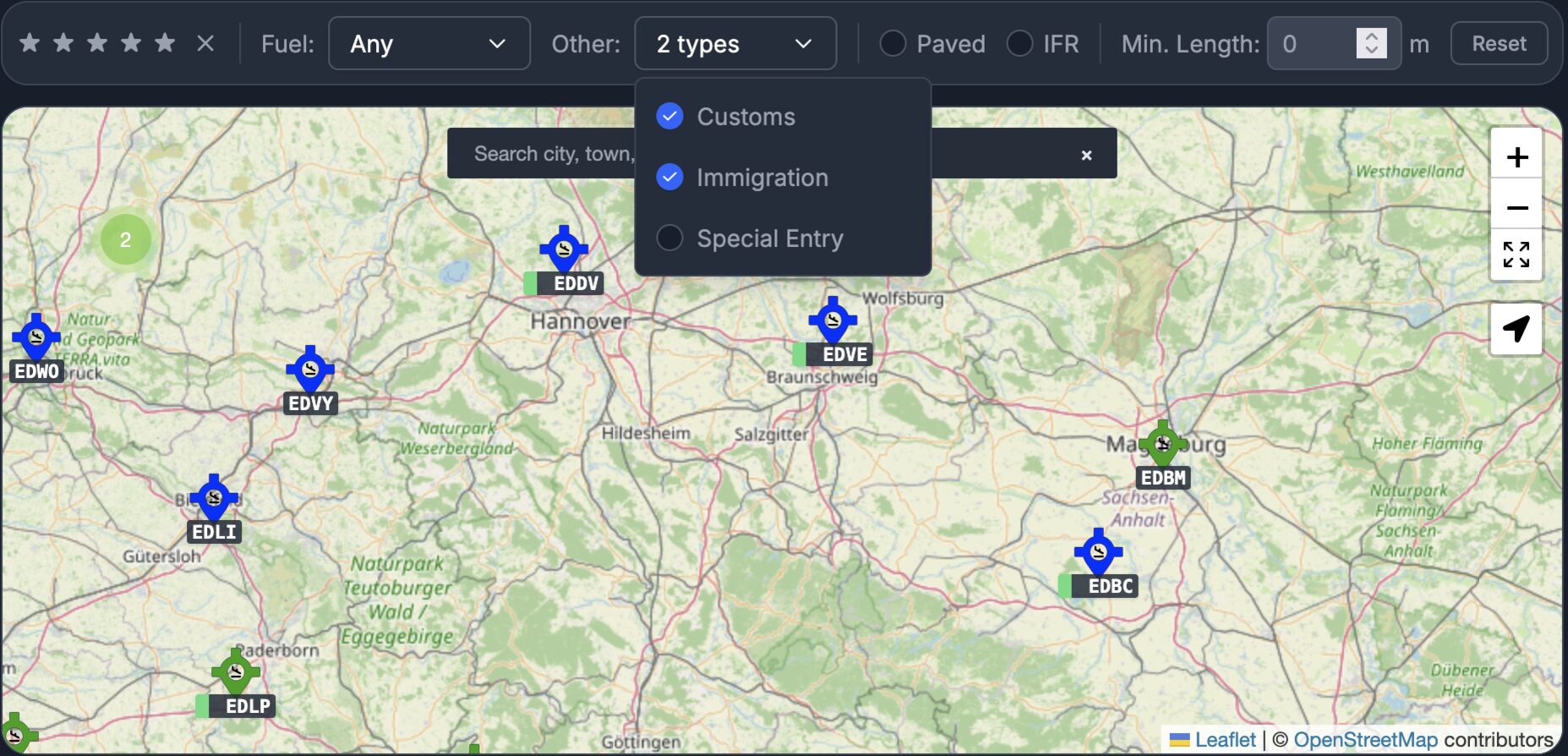Click the EDDV airport label
This screenshot has width=1568, height=756.
(x=564, y=283)
